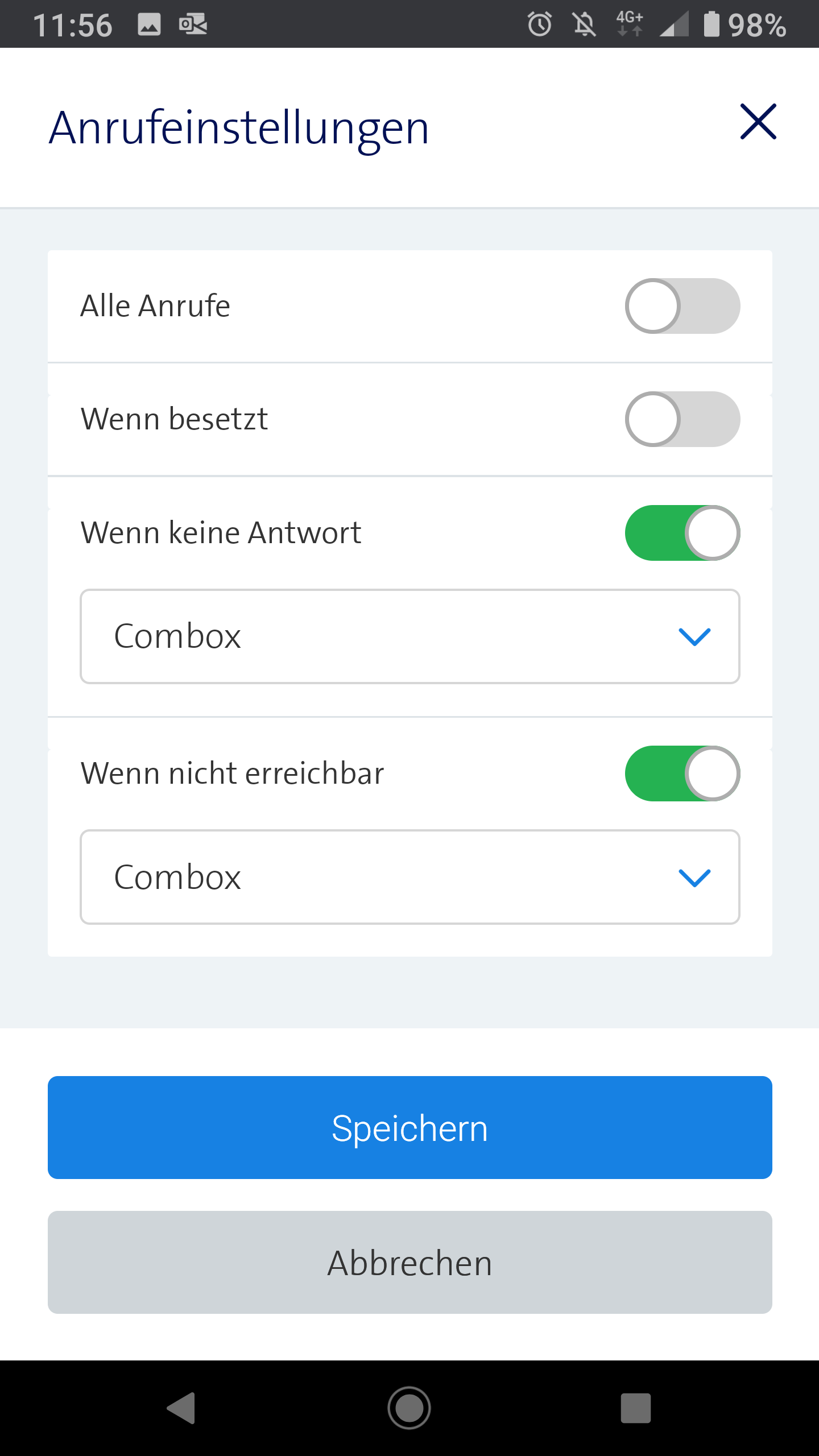Tap the image notification icon in status bar
This screenshot has width=819, height=1456.
[x=149, y=24]
